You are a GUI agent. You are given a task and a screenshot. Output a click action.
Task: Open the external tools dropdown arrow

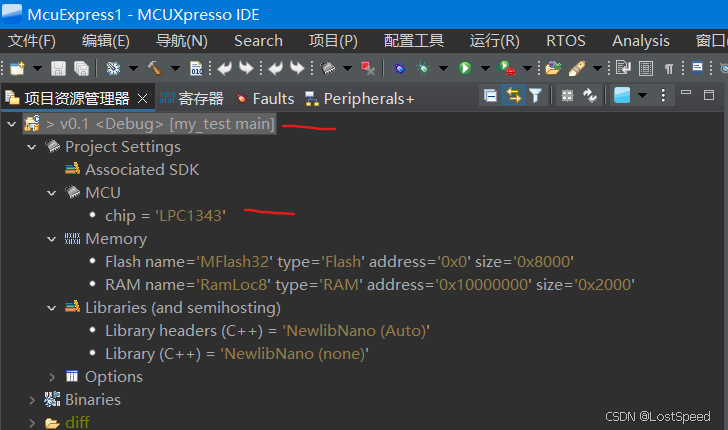[527, 68]
